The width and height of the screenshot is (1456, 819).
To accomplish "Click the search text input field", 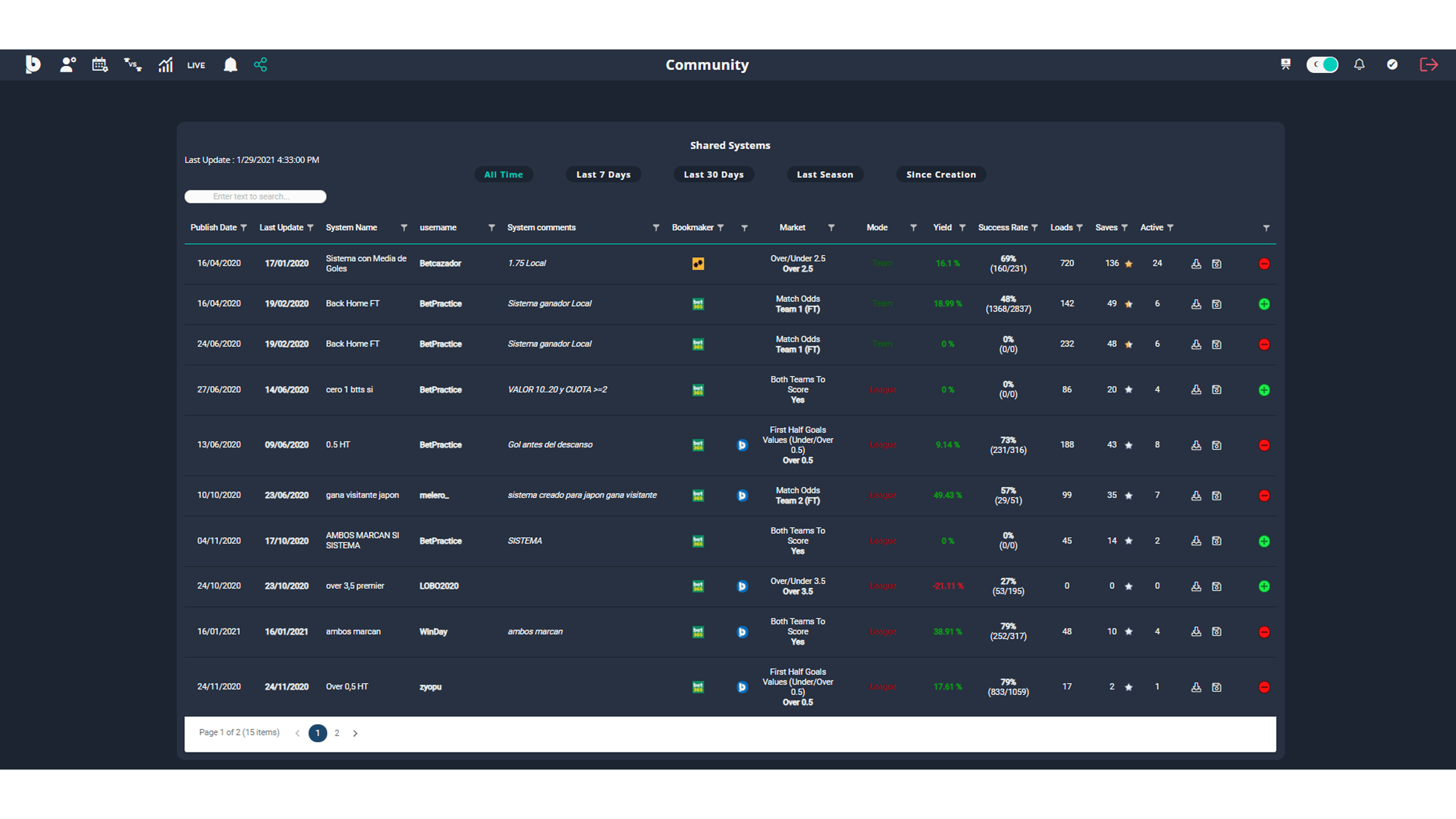I will (x=255, y=196).
